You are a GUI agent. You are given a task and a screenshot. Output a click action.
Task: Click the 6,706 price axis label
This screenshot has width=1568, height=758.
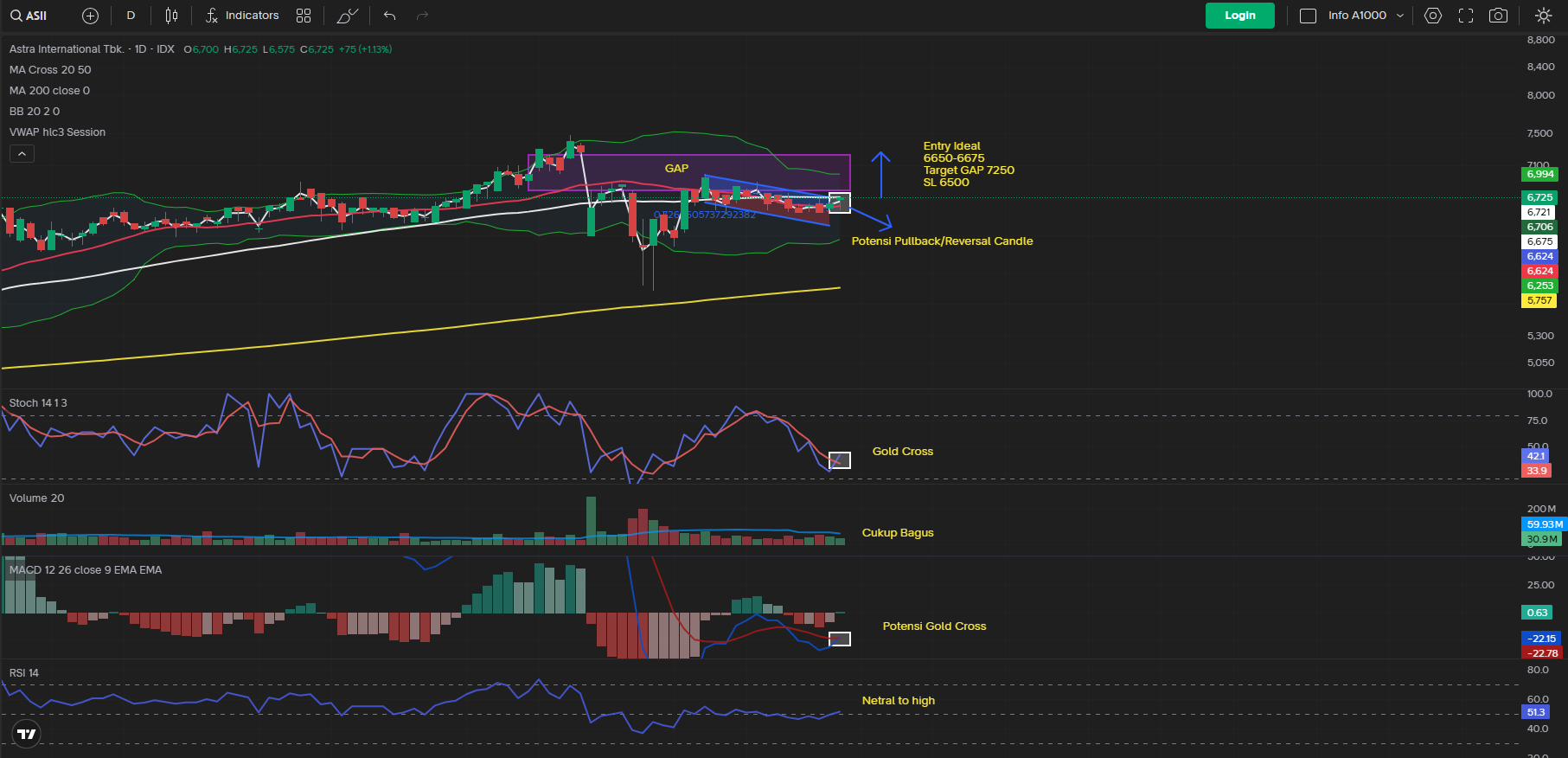coord(1539,228)
